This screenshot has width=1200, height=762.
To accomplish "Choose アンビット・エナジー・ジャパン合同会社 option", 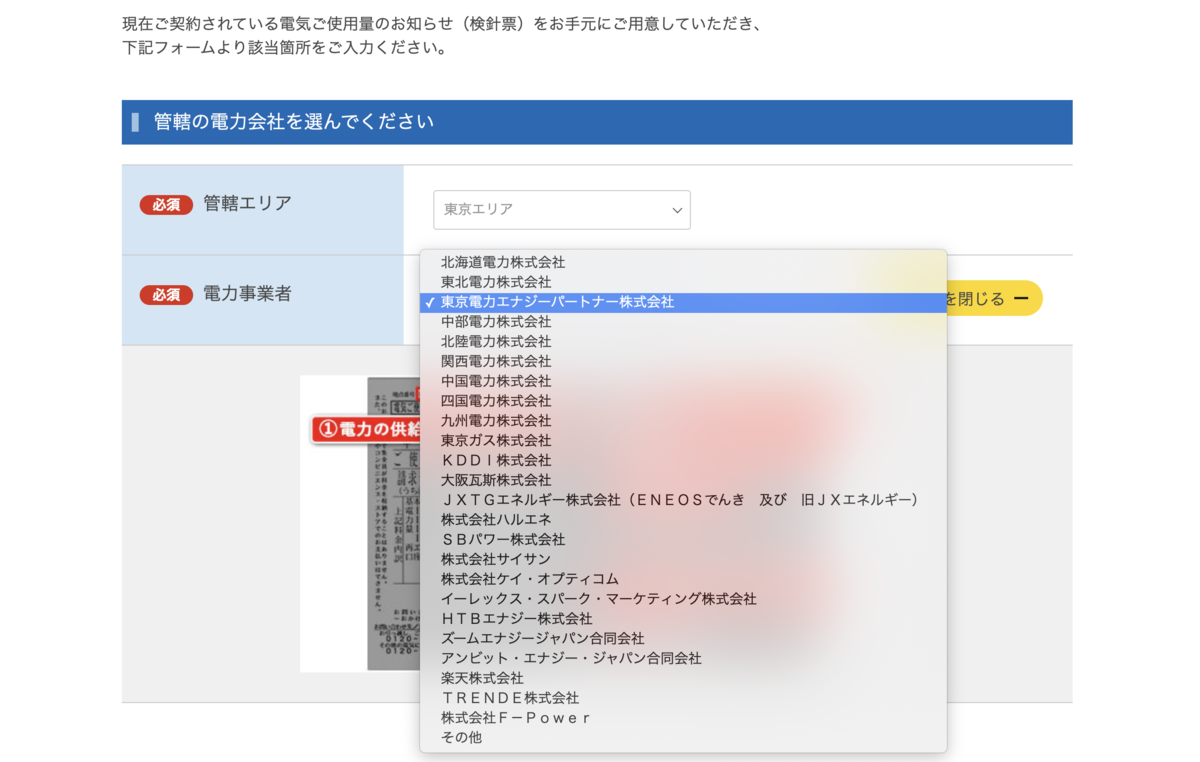I will coord(683,659).
